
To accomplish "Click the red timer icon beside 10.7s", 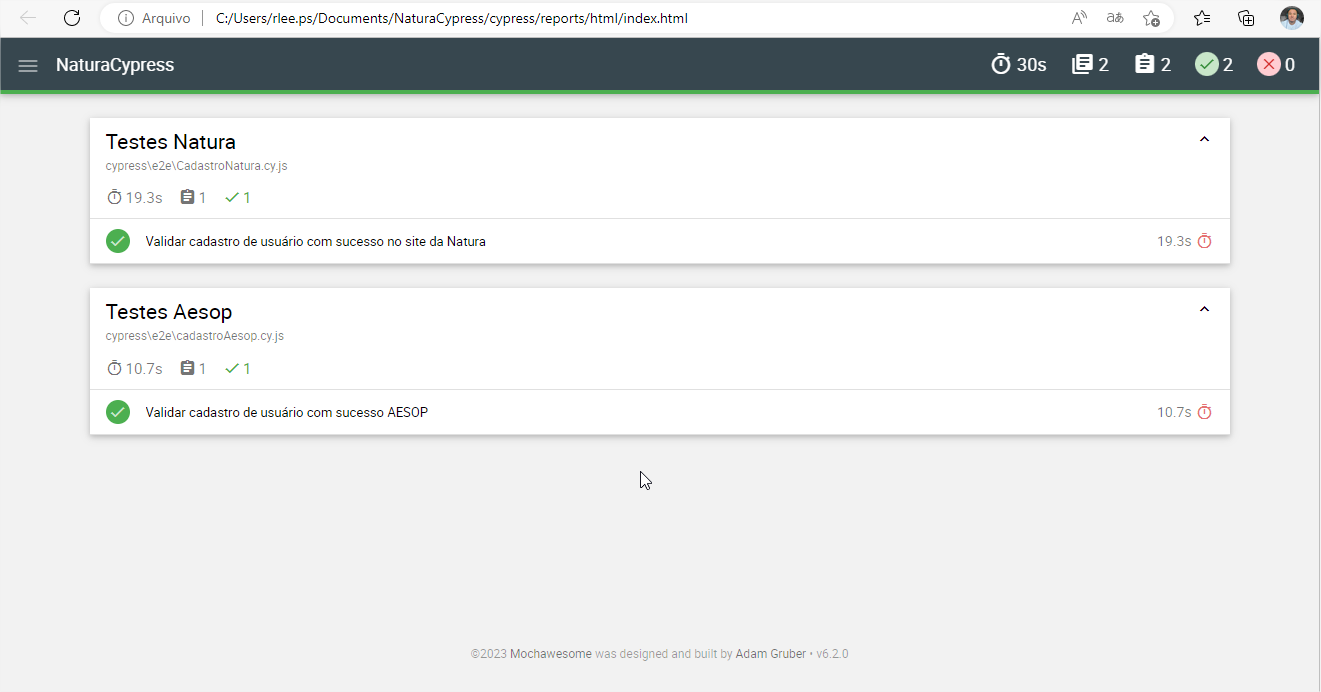I will click(x=1205, y=412).
